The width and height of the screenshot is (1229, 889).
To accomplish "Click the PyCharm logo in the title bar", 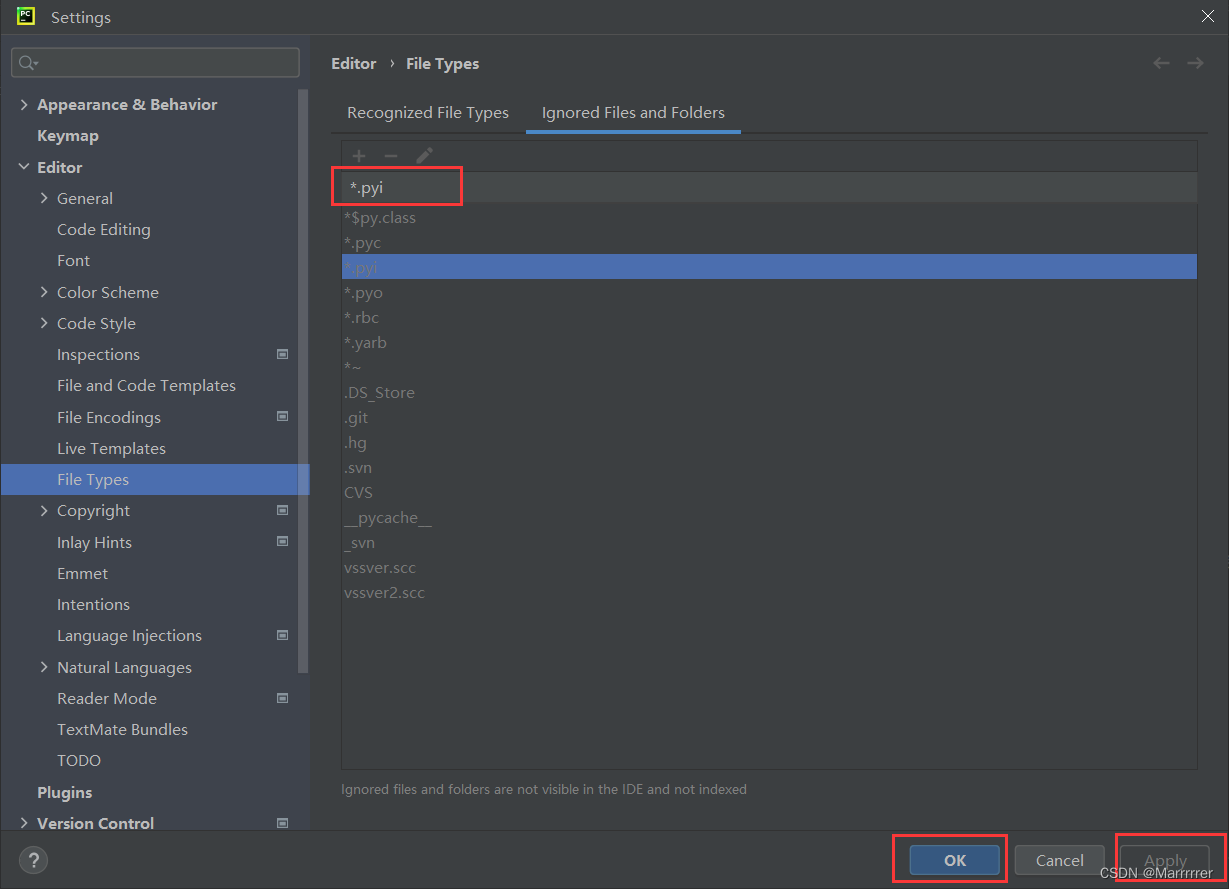I will [25, 16].
